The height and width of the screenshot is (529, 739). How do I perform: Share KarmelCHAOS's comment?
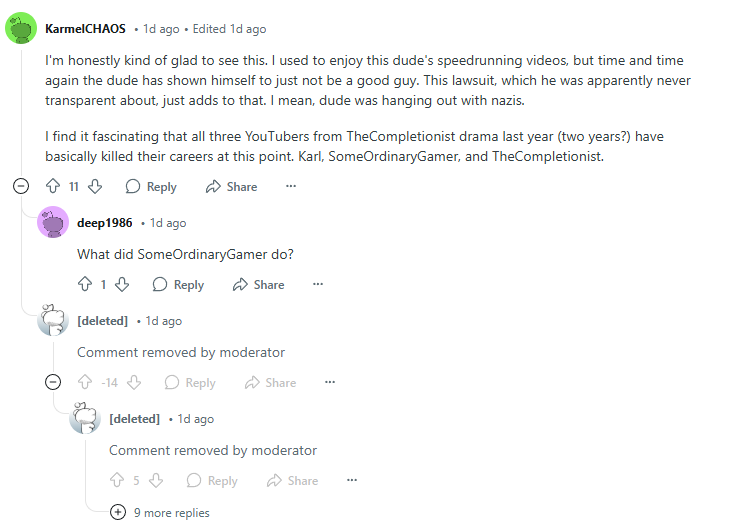point(231,186)
